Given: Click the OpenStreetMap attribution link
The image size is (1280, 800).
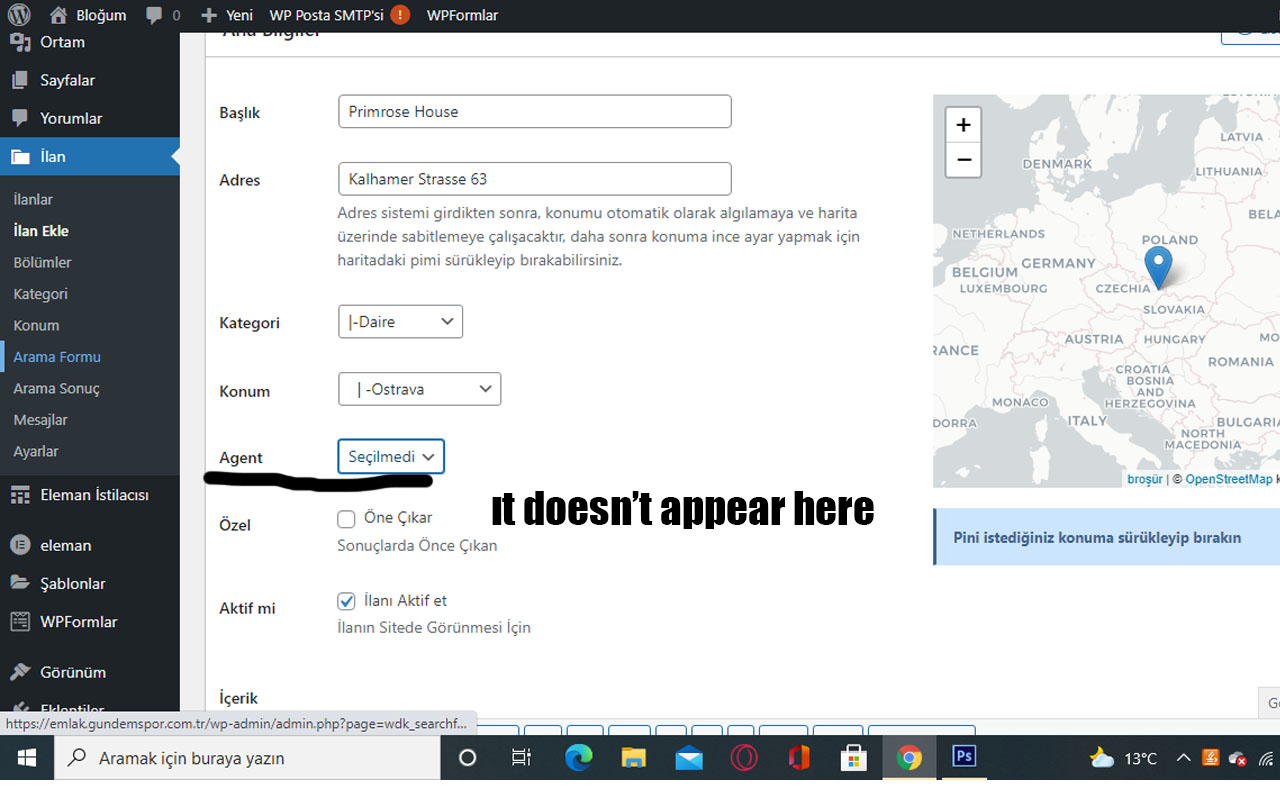Looking at the screenshot, I should pos(1228,479).
